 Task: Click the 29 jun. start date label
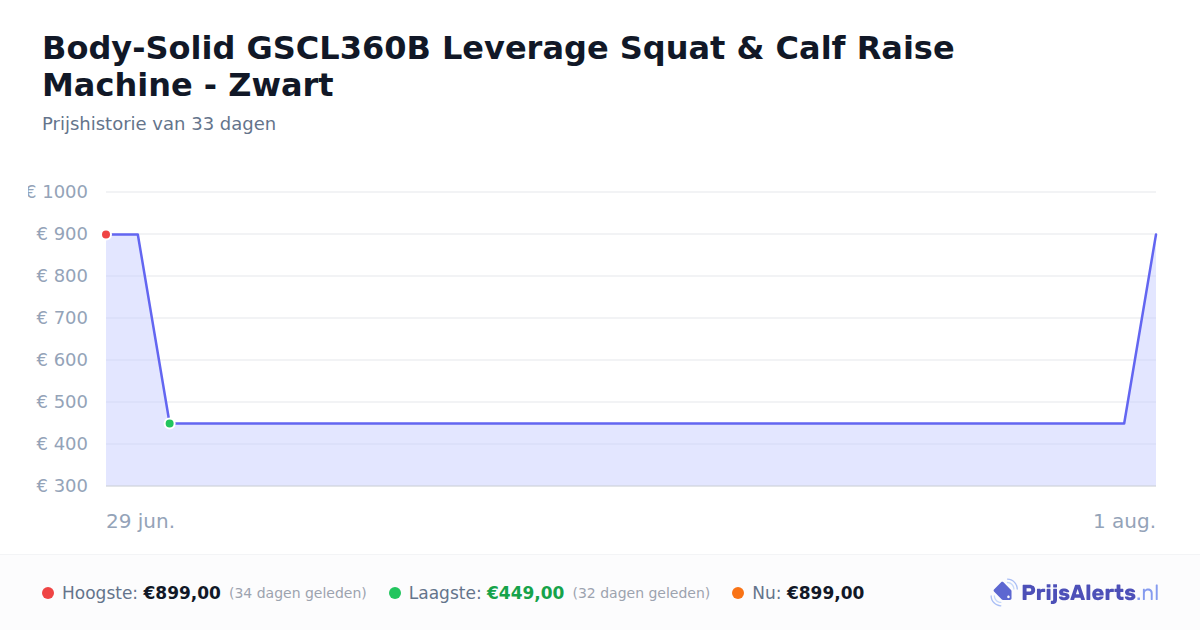click(140, 522)
